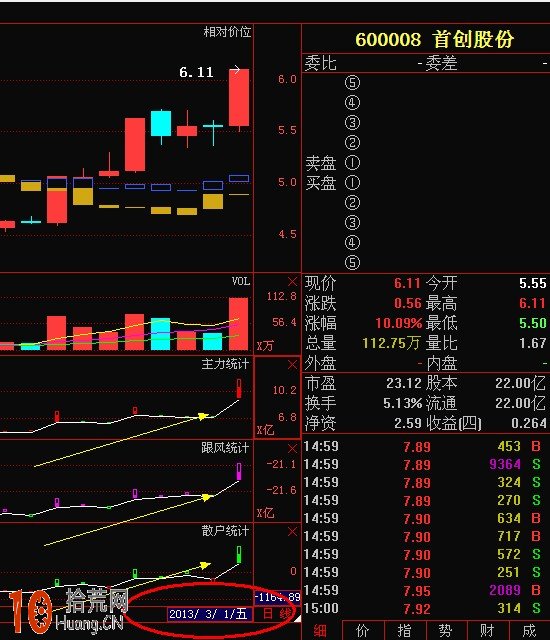Select the trade row with volume 251

pos(425,572)
